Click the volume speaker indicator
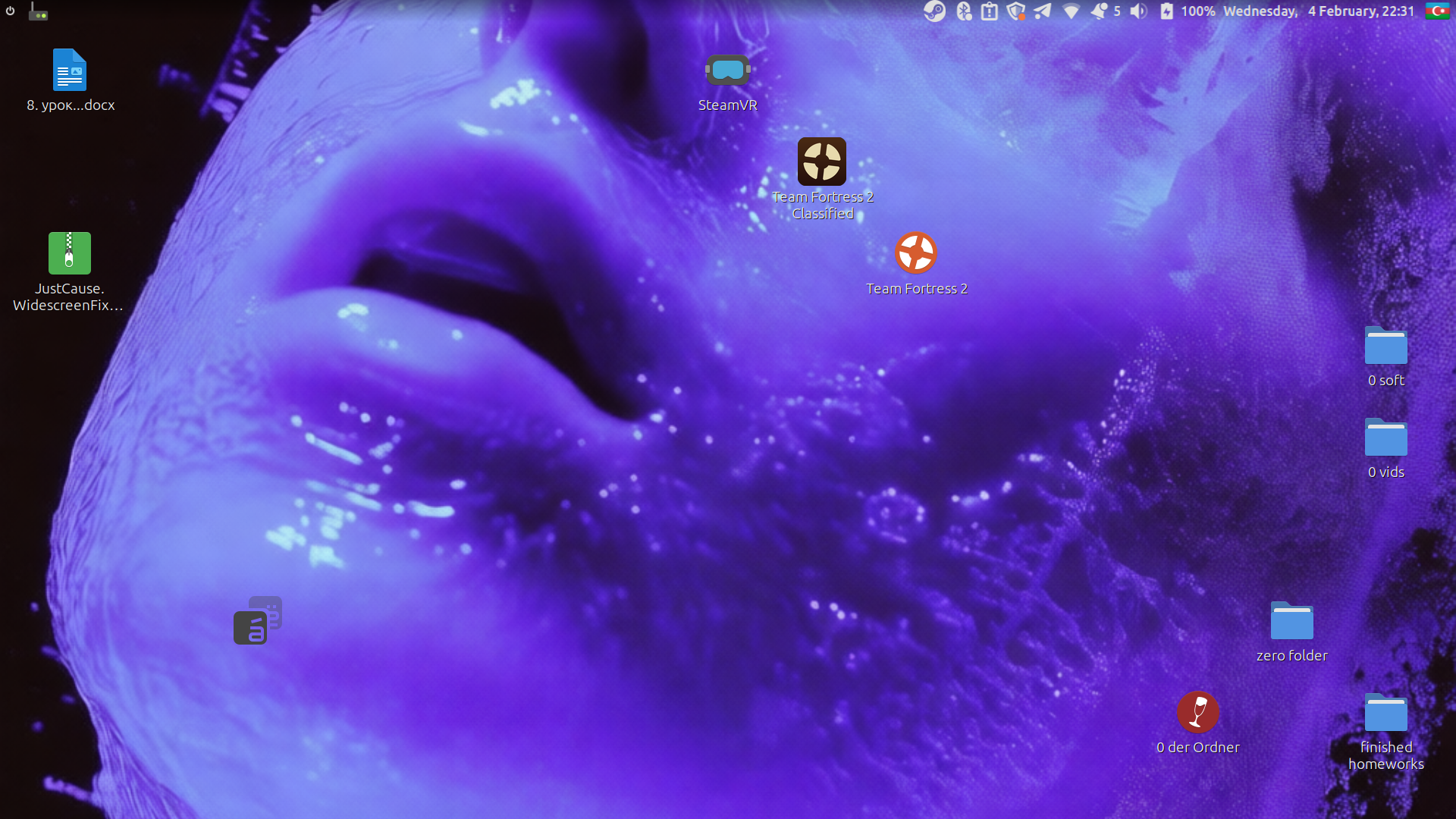This screenshot has height=819, width=1456. click(1138, 11)
